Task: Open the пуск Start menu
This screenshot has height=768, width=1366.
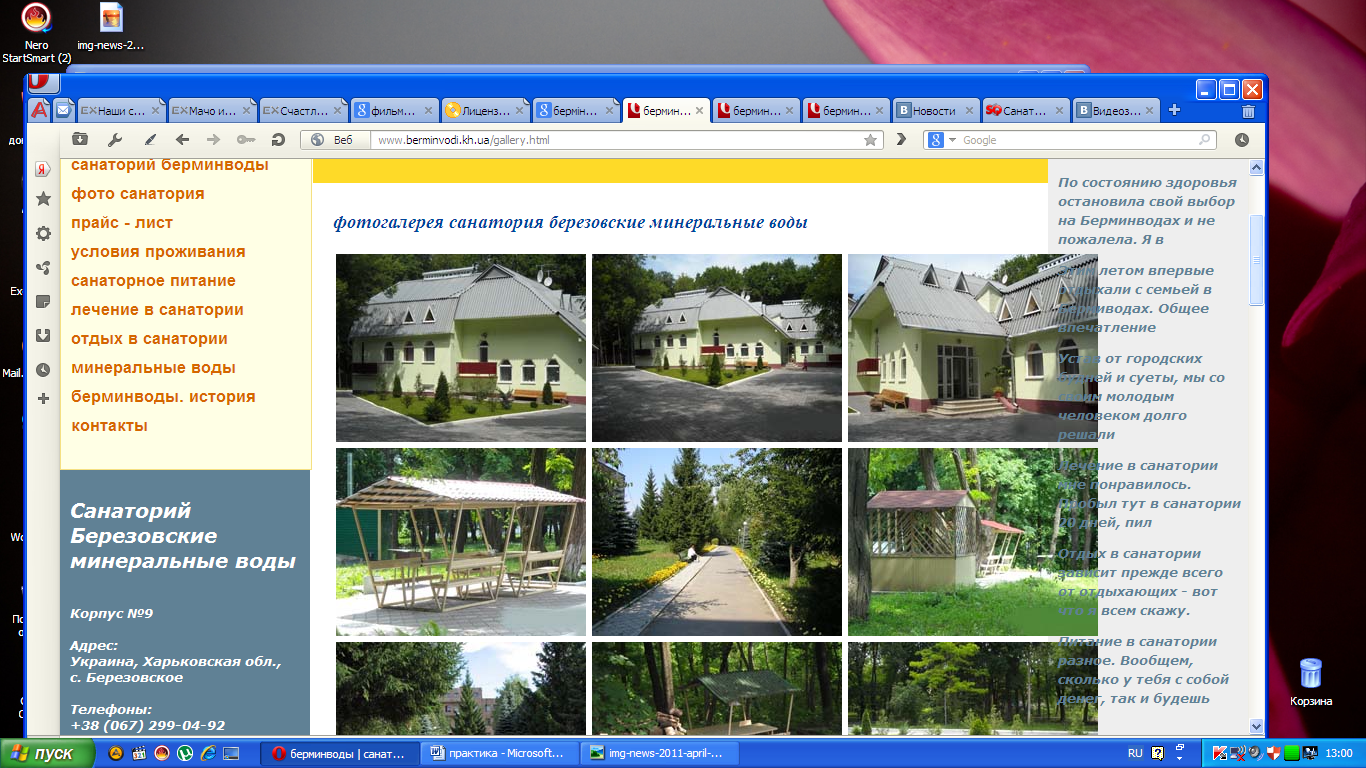Action: [48, 753]
